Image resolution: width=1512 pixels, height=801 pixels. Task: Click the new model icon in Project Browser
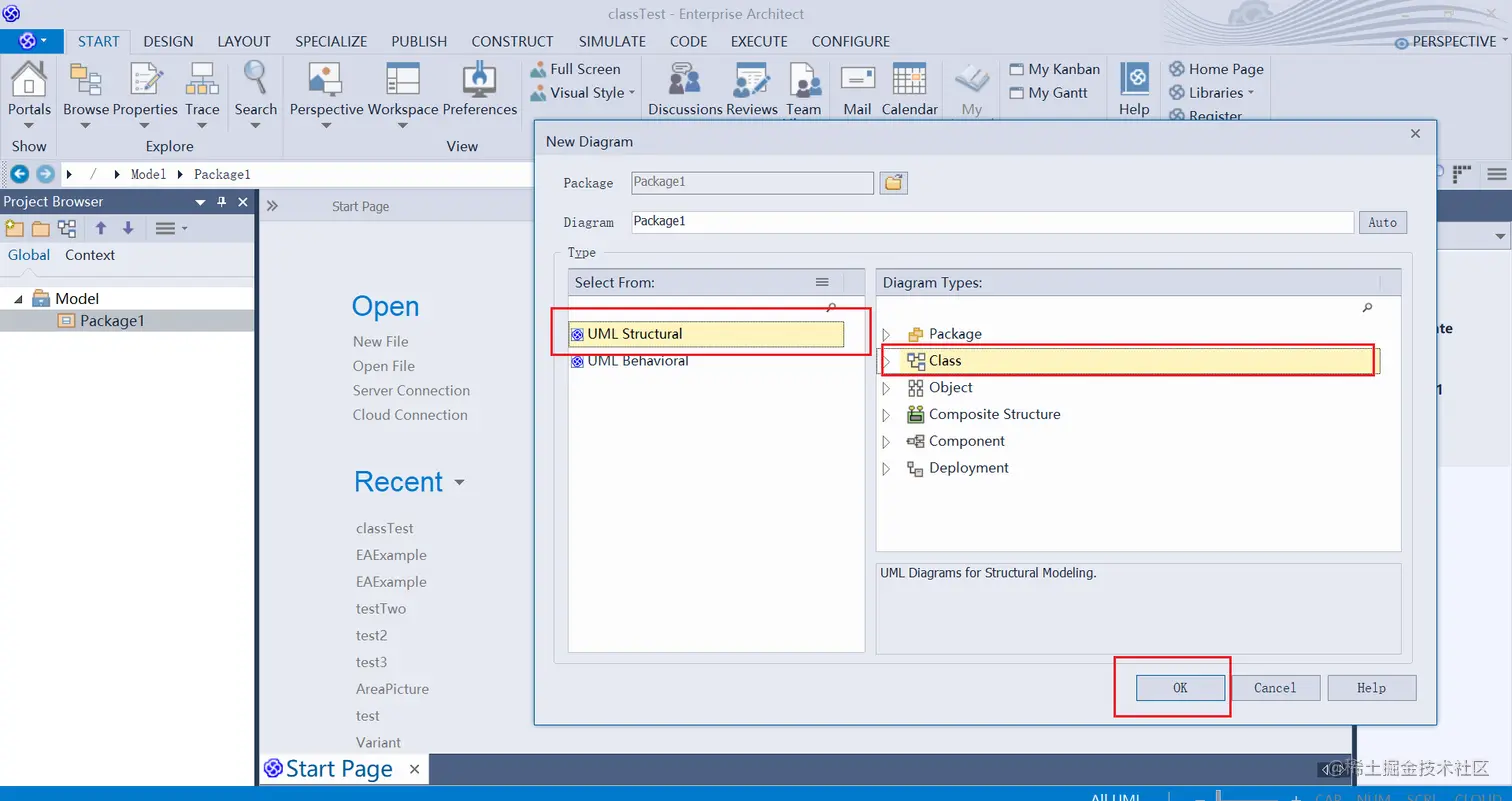[15, 228]
